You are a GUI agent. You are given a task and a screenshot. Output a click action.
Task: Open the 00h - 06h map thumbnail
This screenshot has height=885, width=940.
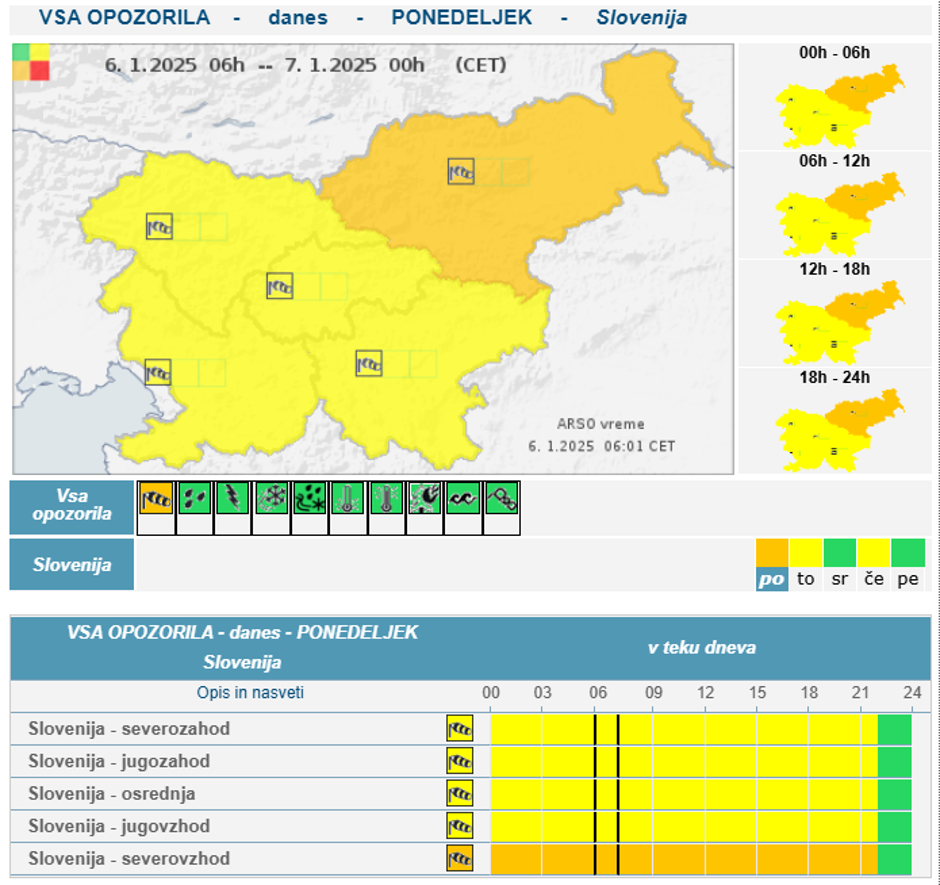835,102
